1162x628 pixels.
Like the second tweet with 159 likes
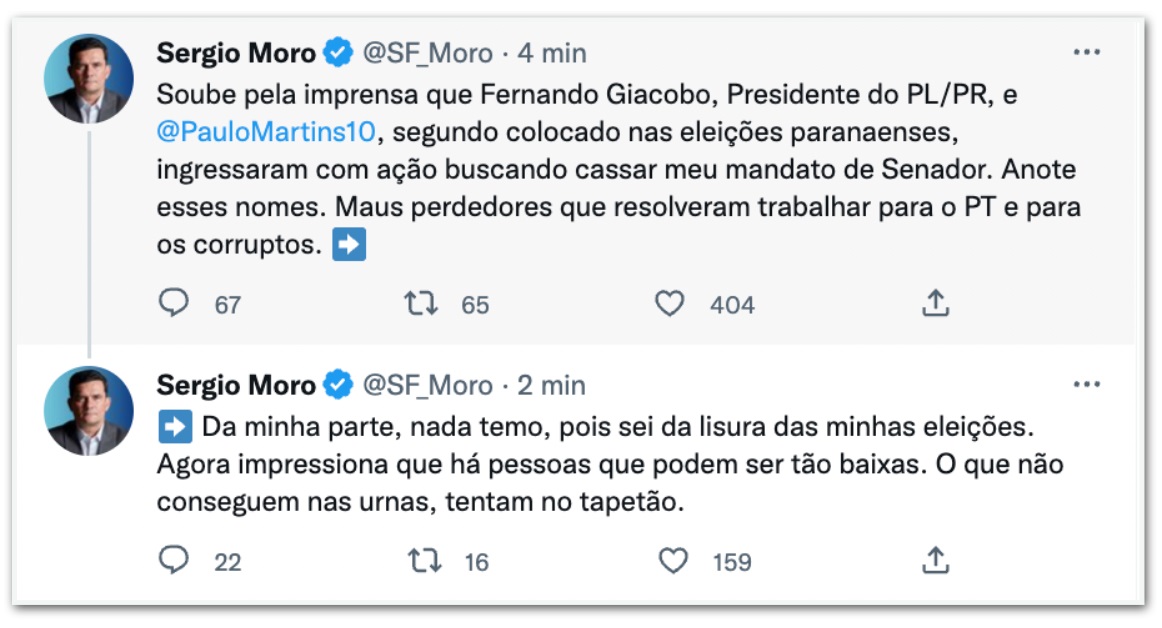click(672, 561)
